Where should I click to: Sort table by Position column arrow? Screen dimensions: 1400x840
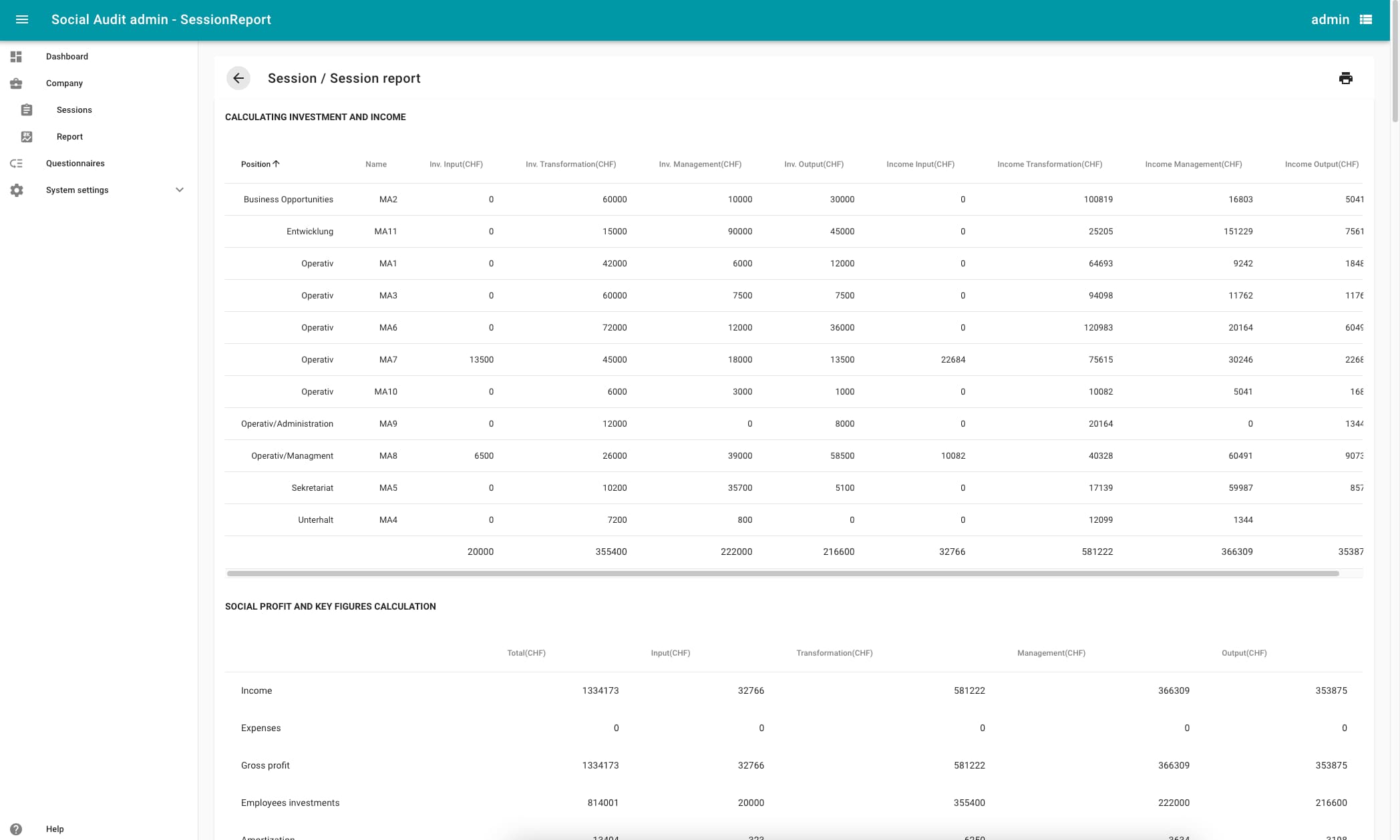pos(276,164)
